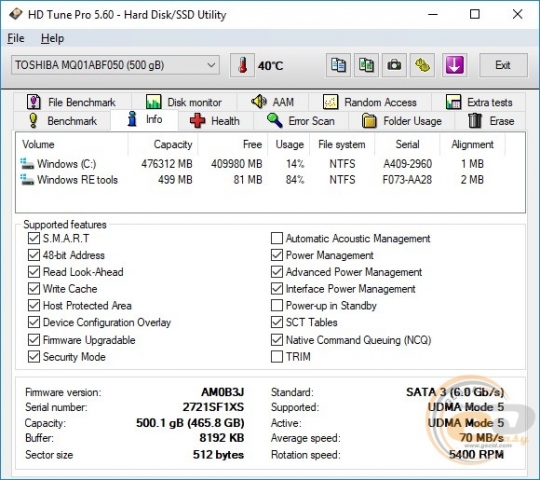Toggle the Host Protected Area checkbox
Viewport: 540px width, 480px height.
pyautogui.click(x=33, y=305)
